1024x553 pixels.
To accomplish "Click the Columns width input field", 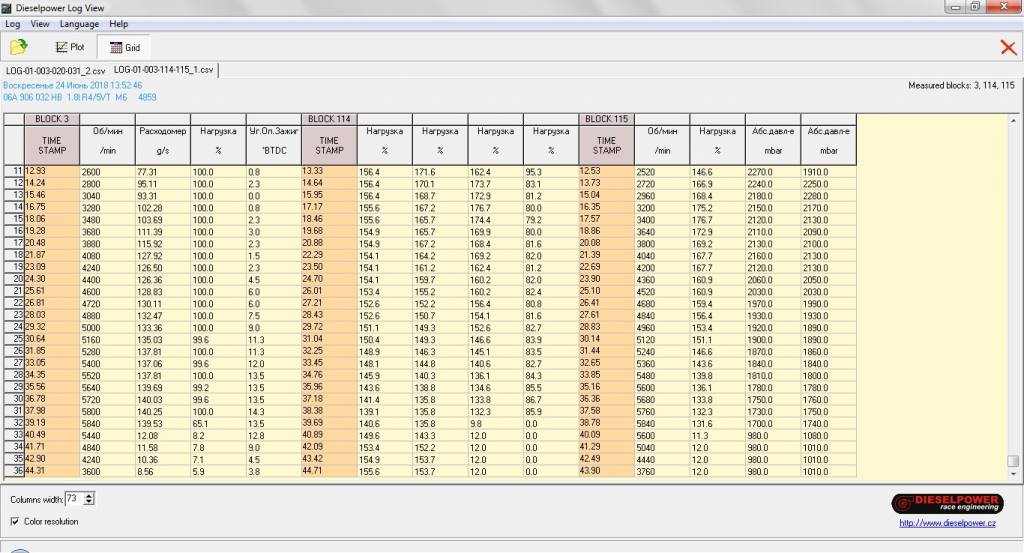I will tap(74, 498).
